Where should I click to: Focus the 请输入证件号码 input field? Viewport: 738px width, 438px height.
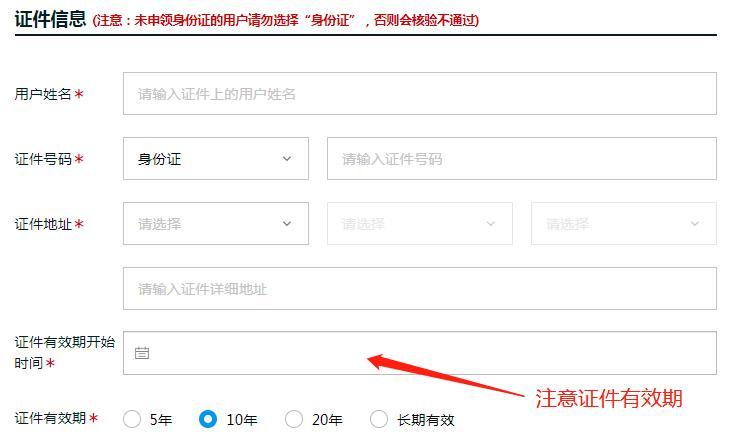click(x=522, y=159)
